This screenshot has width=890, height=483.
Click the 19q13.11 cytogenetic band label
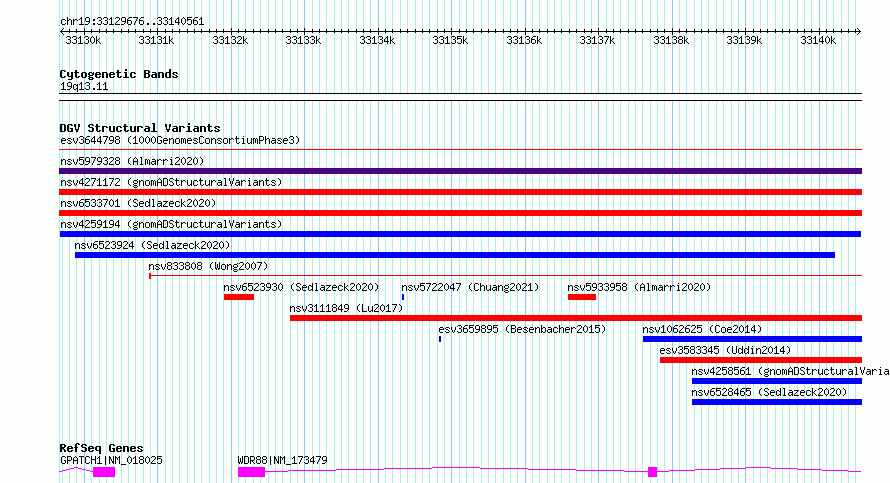click(x=84, y=87)
